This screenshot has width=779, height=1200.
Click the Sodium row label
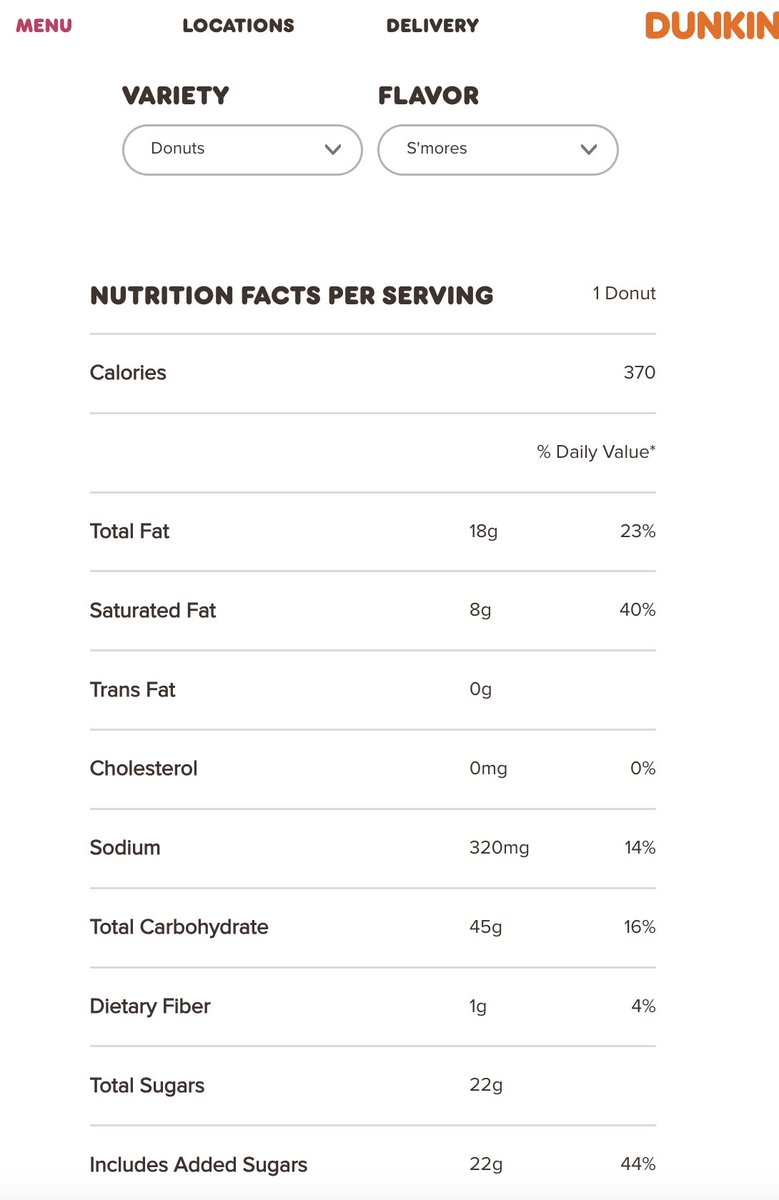point(125,848)
